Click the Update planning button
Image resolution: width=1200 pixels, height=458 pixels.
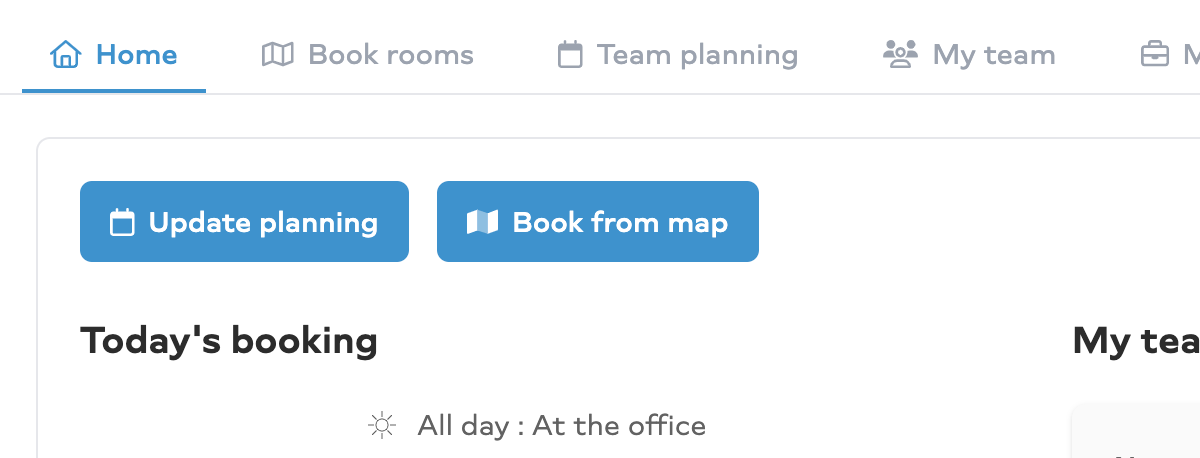(x=244, y=222)
